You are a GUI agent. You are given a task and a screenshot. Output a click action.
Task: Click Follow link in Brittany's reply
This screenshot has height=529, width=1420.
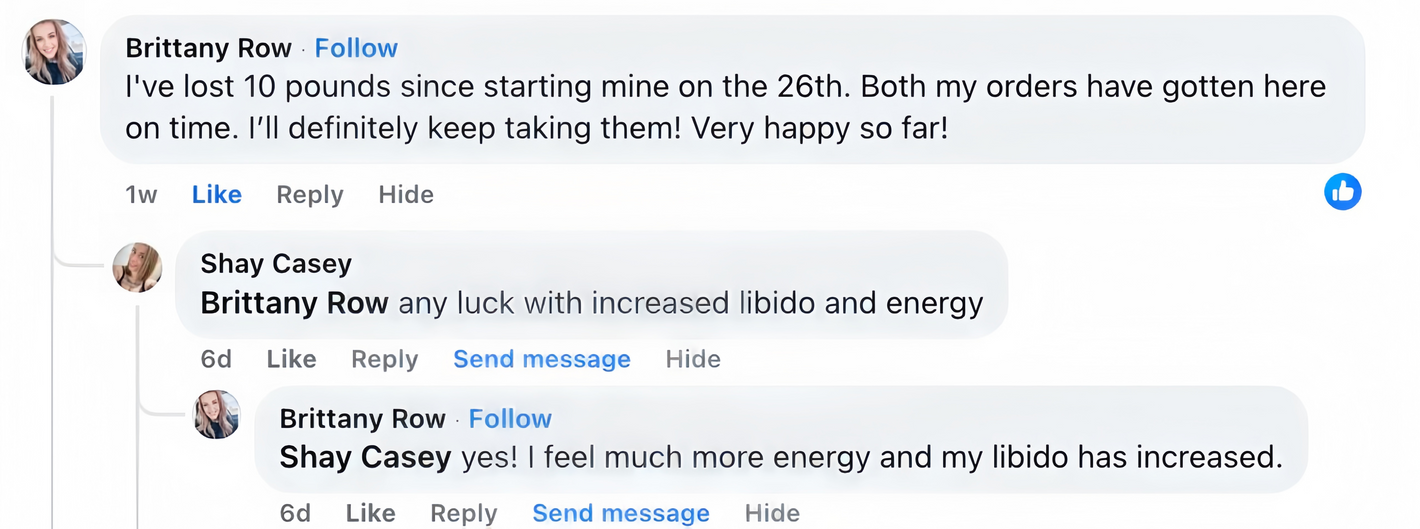510,418
